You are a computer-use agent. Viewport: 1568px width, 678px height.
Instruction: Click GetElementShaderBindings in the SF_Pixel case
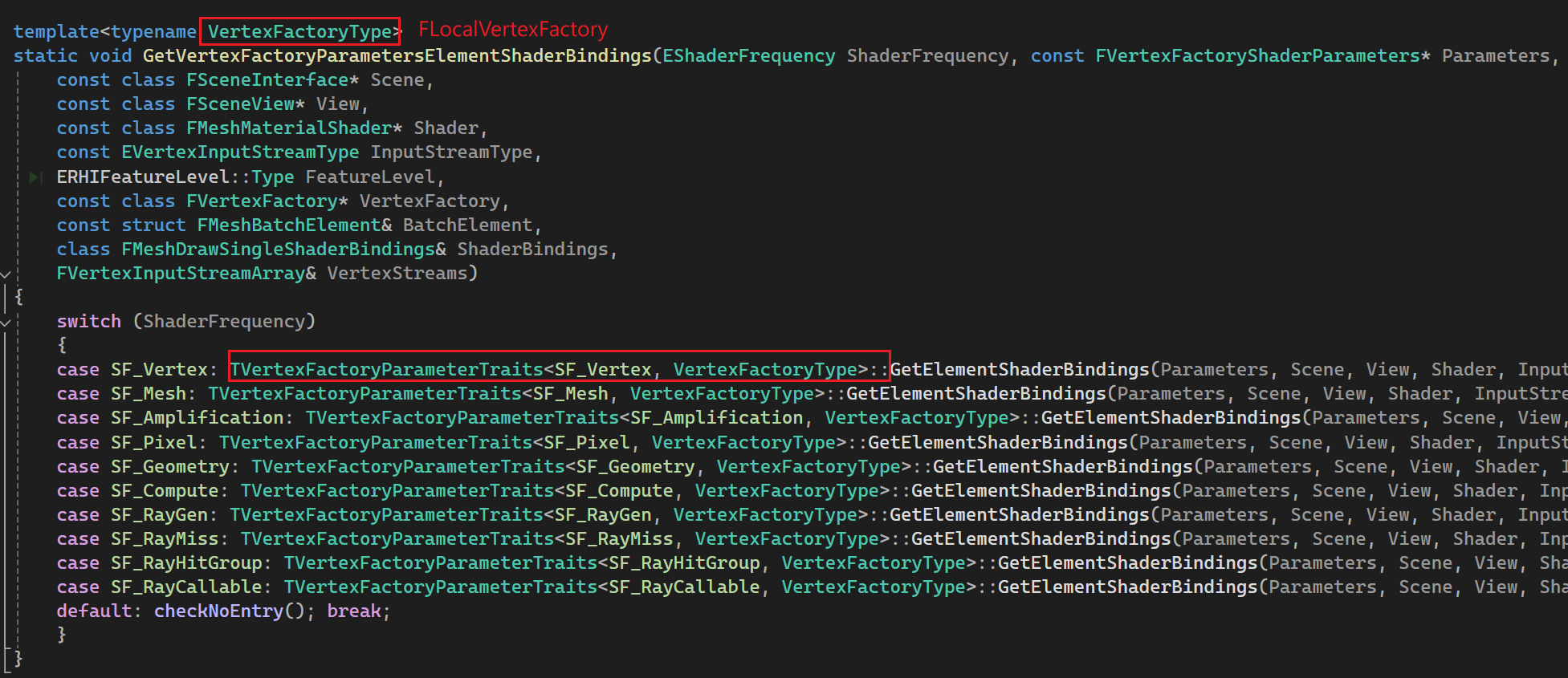(x=998, y=443)
